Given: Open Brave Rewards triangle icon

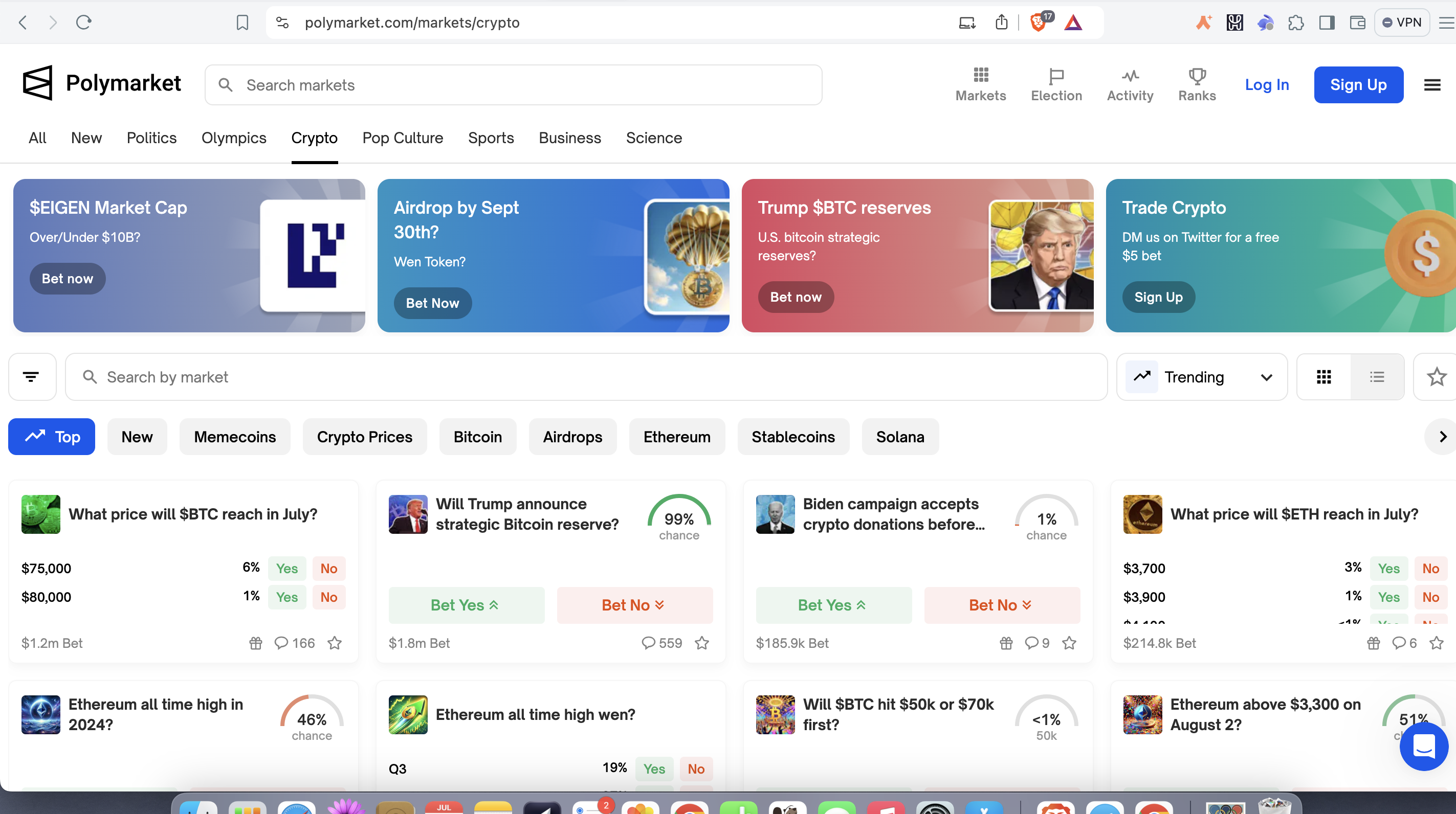Looking at the screenshot, I should [1073, 22].
